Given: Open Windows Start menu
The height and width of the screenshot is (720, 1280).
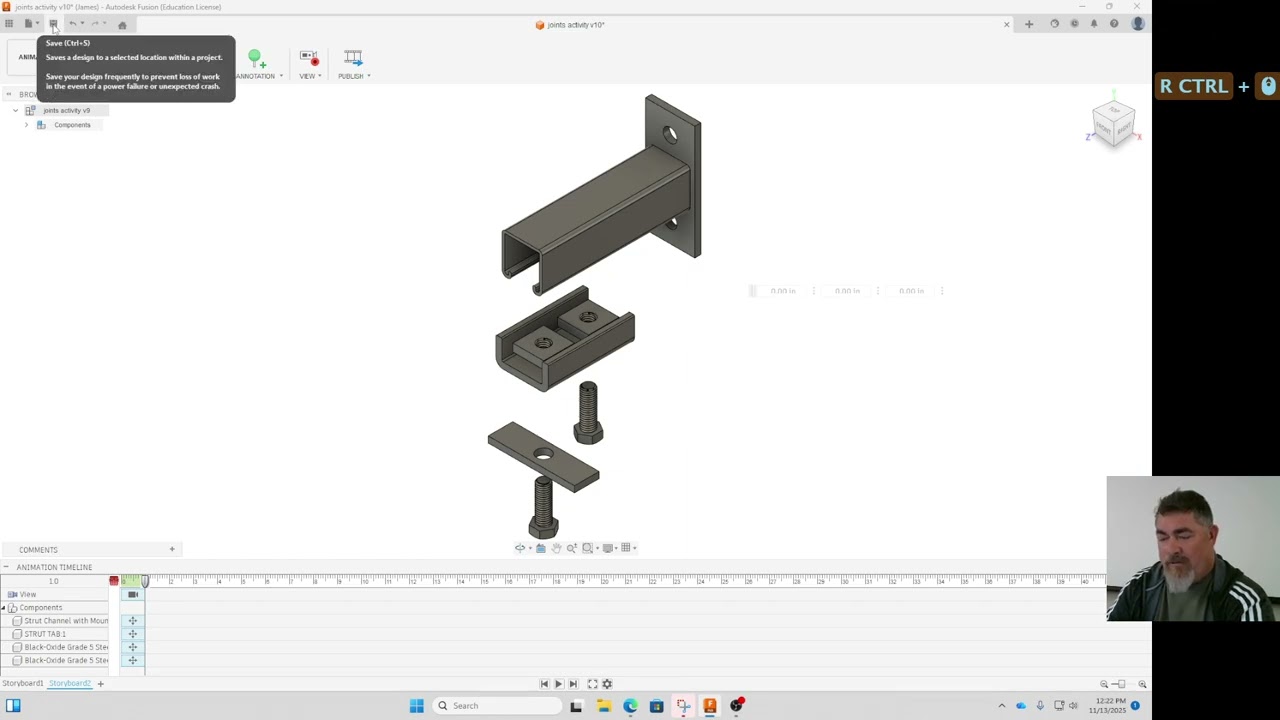Looking at the screenshot, I should (x=416, y=706).
